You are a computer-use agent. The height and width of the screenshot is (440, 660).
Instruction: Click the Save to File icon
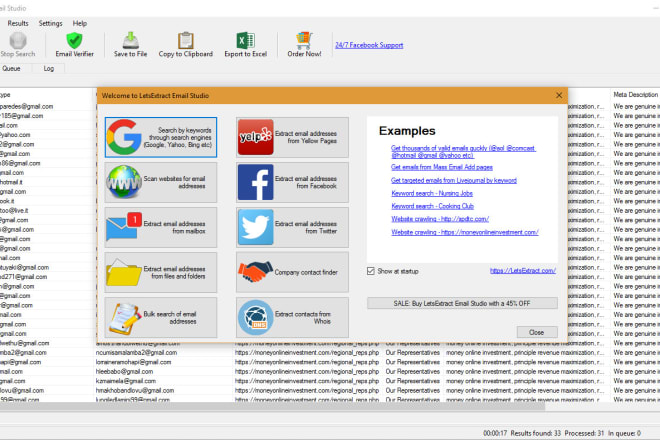click(x=130, y=45)
